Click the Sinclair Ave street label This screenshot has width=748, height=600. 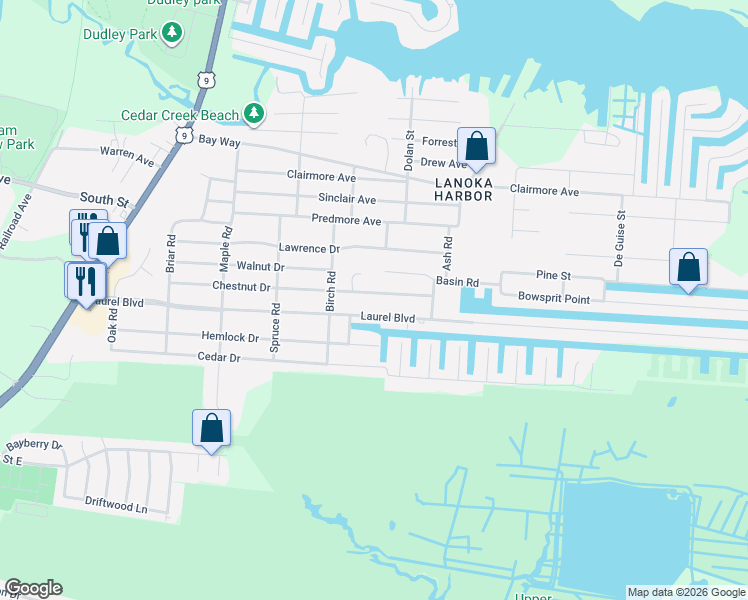(x=347, y=198)
